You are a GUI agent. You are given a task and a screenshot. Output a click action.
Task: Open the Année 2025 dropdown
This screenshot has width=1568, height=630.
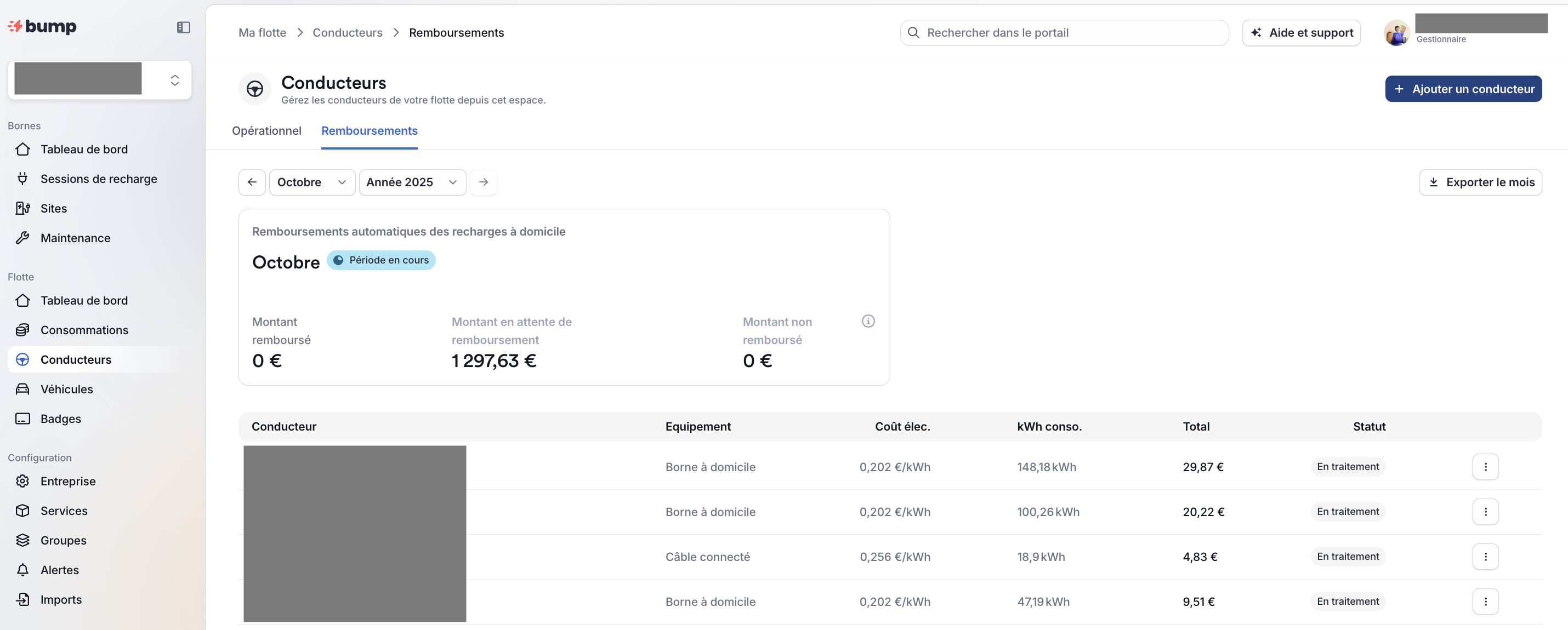point(412,182)
